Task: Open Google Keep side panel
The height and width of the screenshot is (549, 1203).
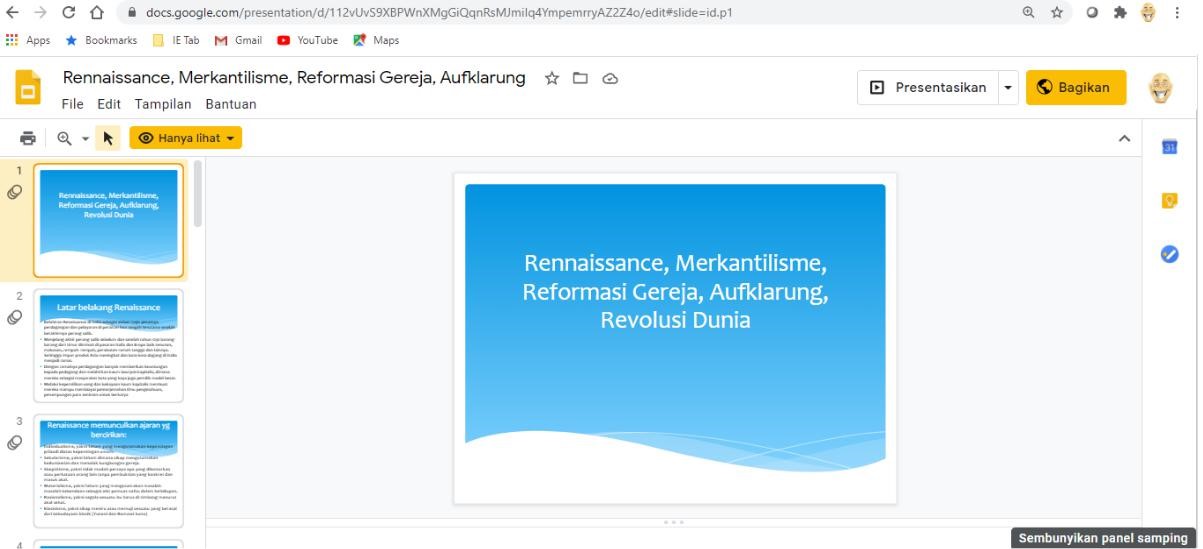Action: point(1169,201)
